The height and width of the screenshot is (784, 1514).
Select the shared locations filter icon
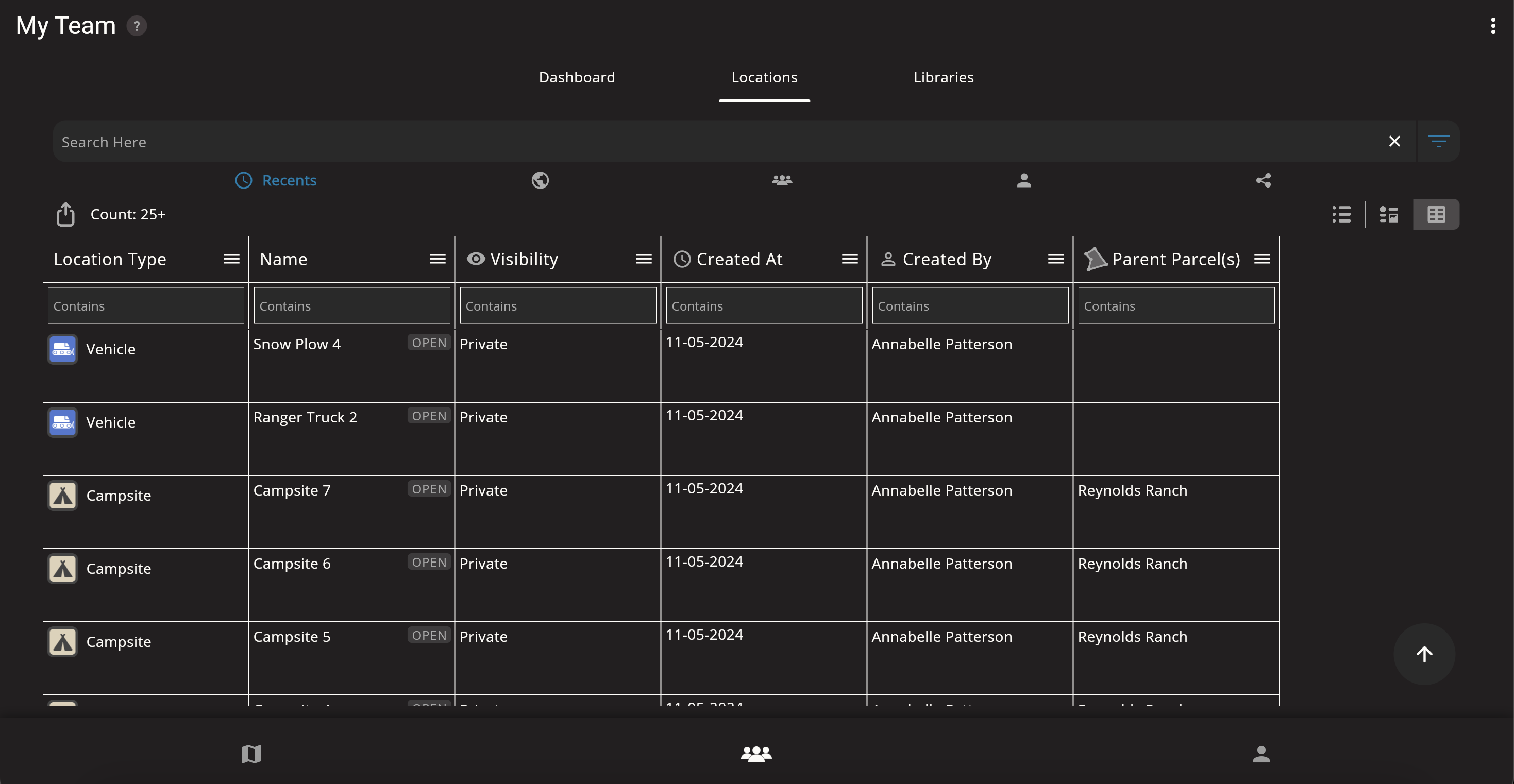(1263, 180)
